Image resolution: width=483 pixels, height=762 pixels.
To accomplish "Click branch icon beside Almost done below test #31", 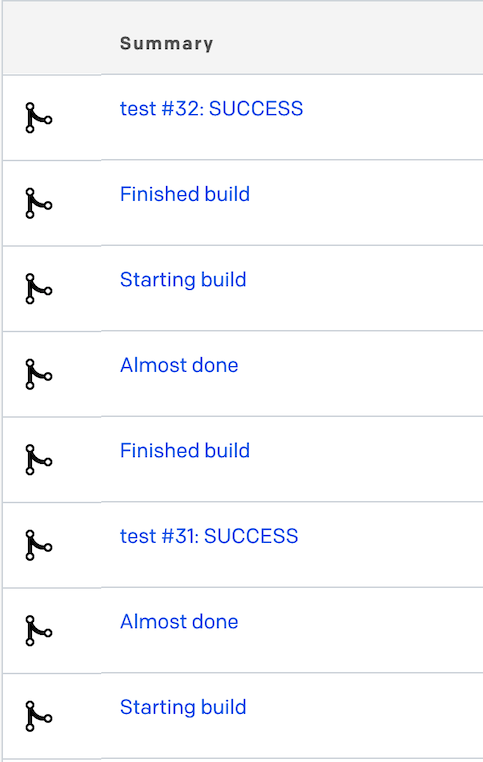I will pyautogui.click(x=38, y=631).
